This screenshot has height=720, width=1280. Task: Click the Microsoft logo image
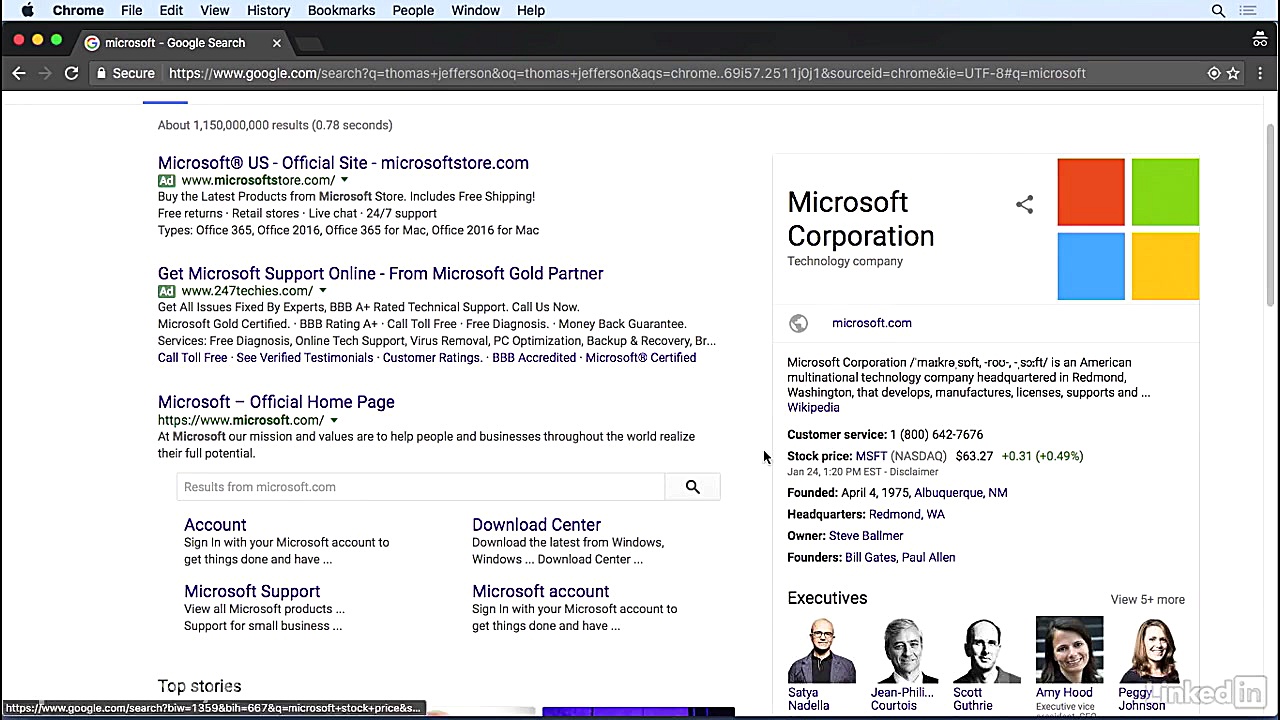pyautogui.click(x=1128, y=229)
